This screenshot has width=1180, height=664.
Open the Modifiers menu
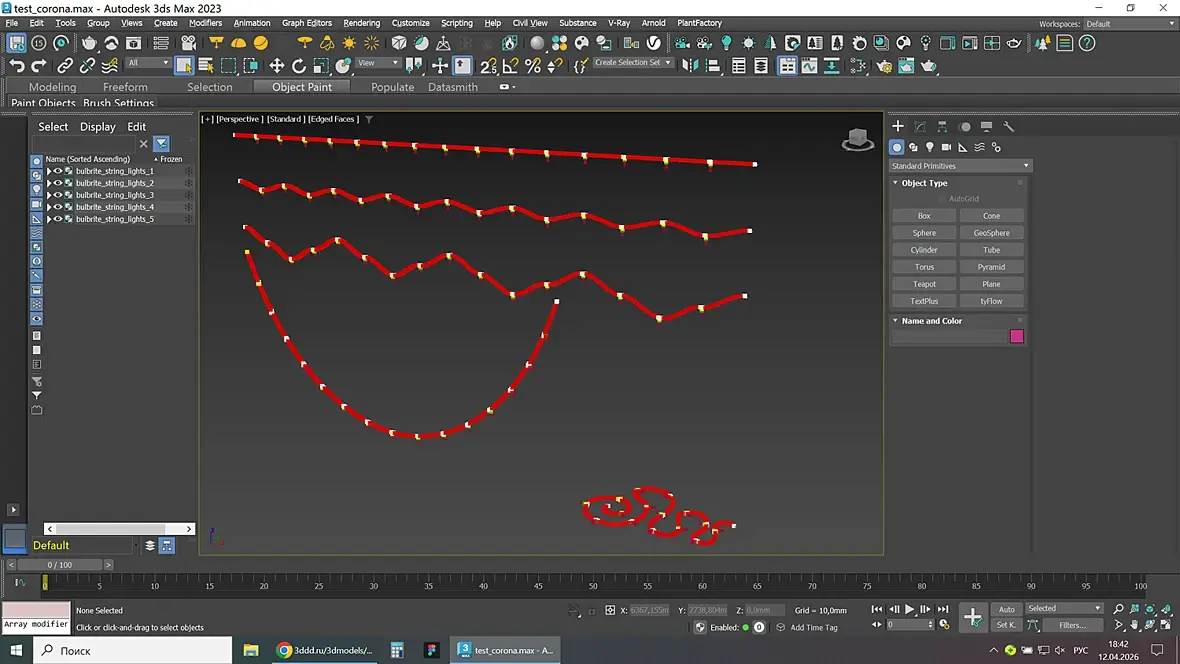[205, 23]
